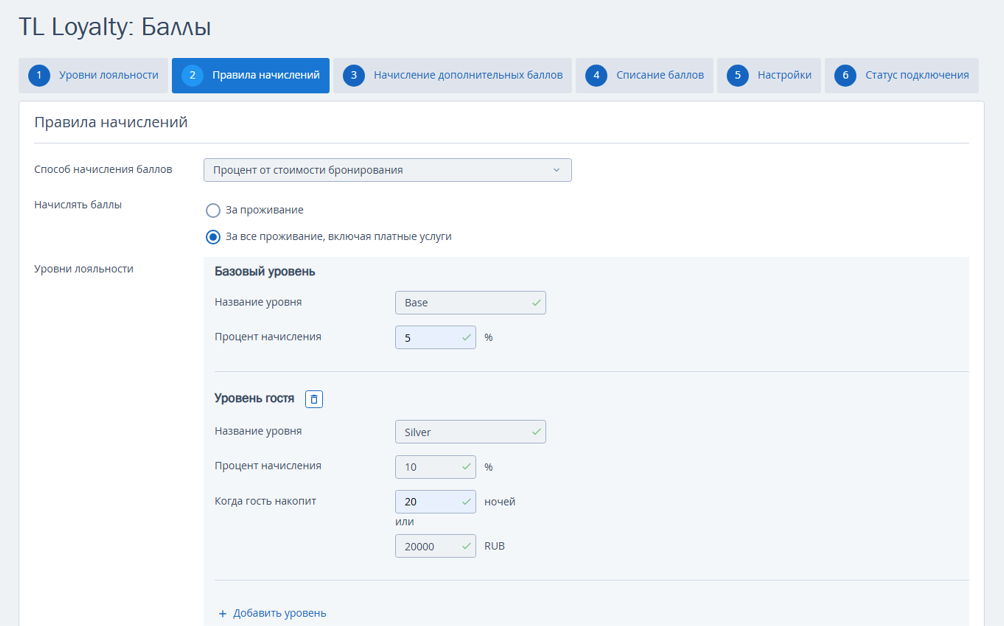Image resolution: width=1004 pixels, height=626 pixels.
Task: Switch to 'Правила начислений' tab
Action: (x=250, y=76)
